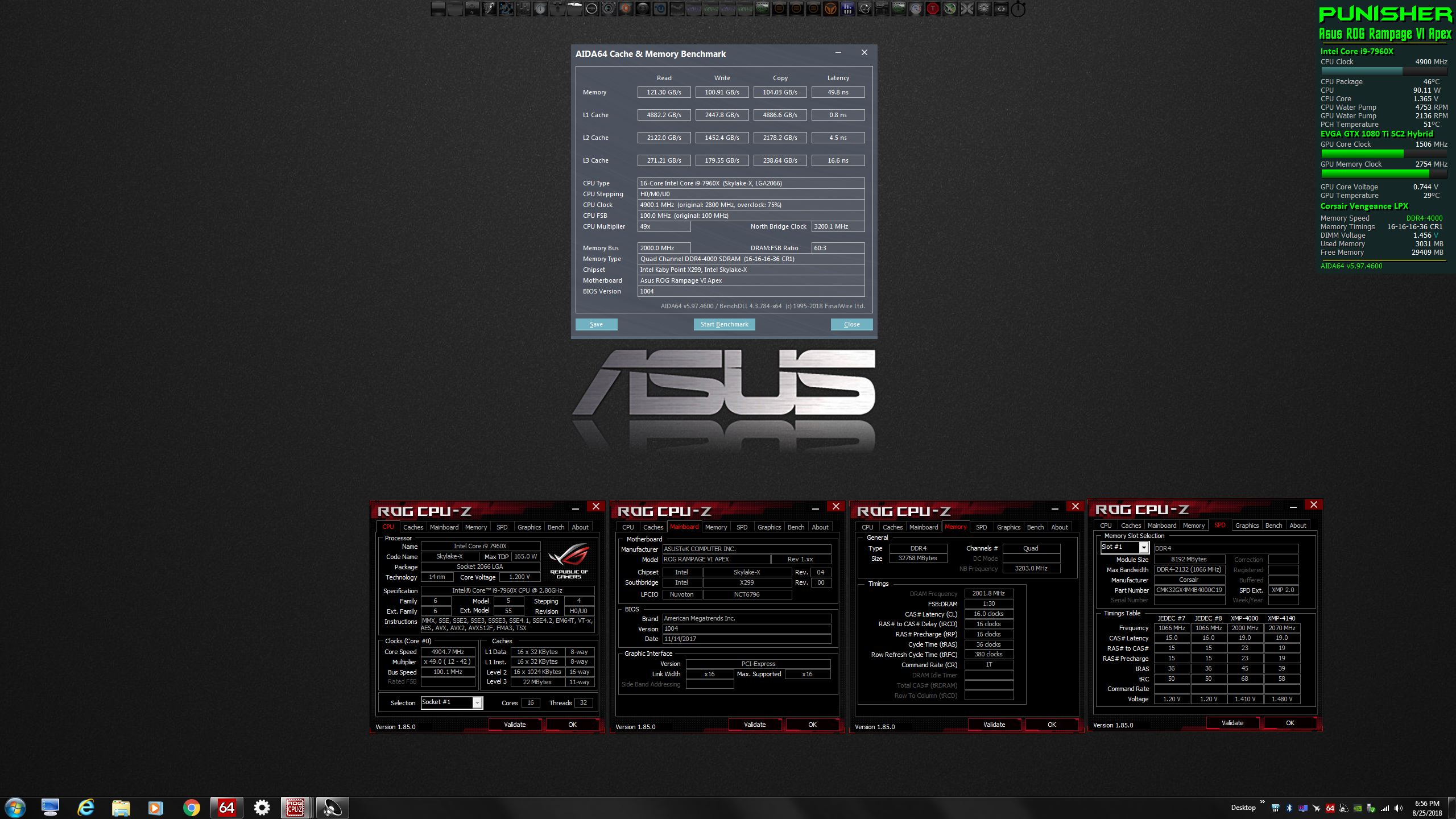Expand the Slot #1 memory slot dropdown
Image resolution: width=1456 pixels, height=819 pixels.
pyautogui.click(x=1143, y=547)
